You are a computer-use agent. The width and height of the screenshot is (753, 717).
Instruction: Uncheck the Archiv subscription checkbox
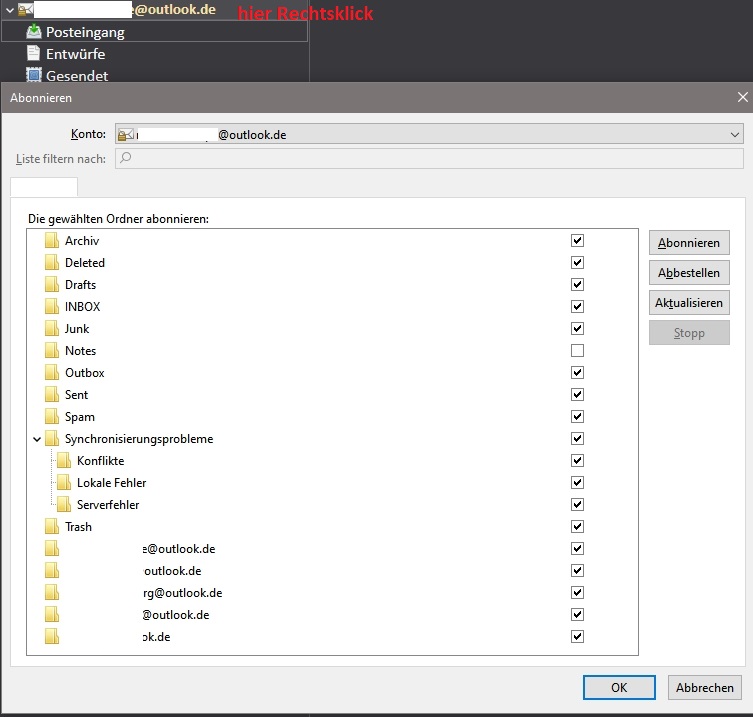577,240
